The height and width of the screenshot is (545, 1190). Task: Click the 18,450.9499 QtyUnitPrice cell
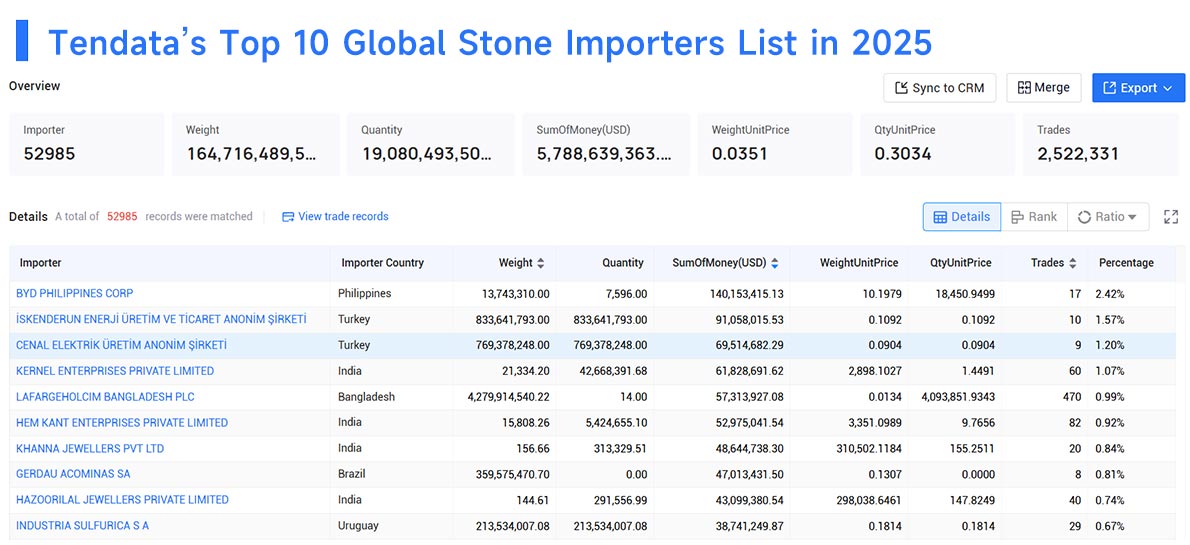coord(954,293)
